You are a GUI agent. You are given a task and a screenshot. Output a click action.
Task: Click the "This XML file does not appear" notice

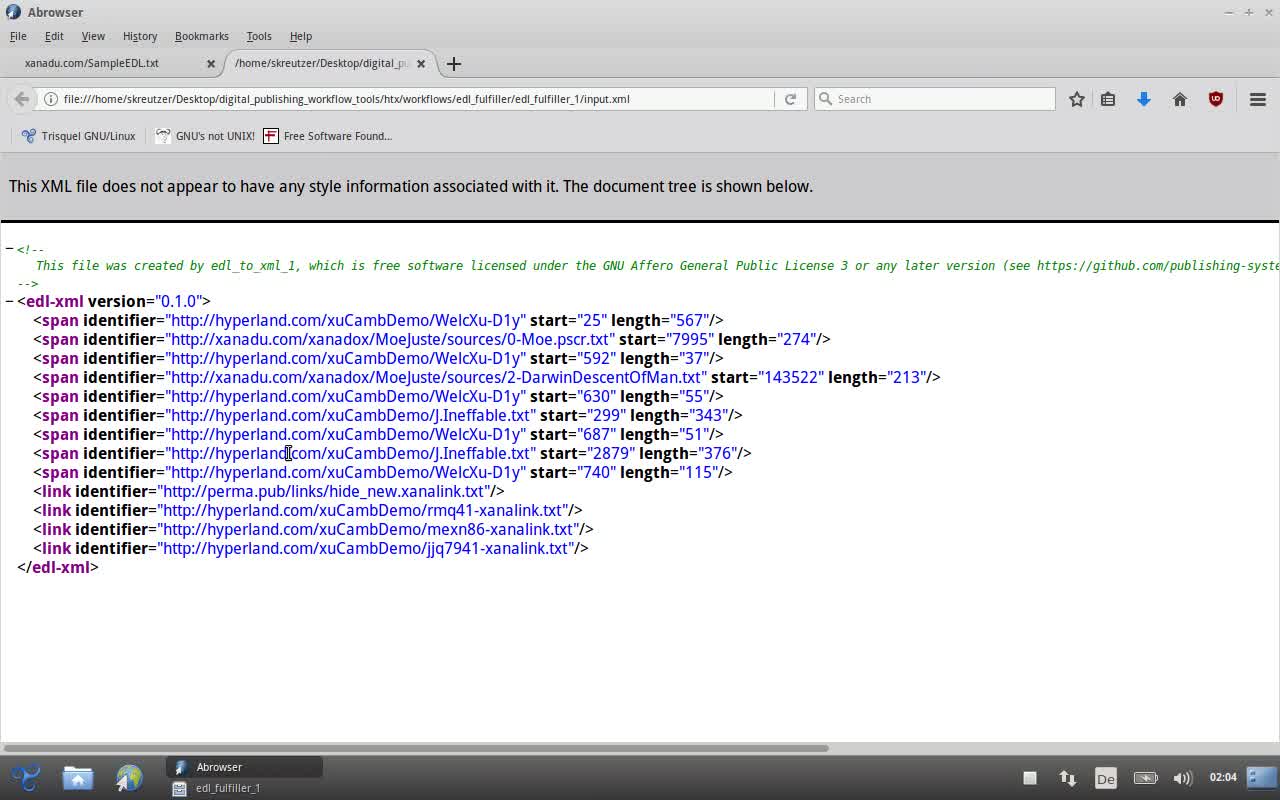point(411,186)
